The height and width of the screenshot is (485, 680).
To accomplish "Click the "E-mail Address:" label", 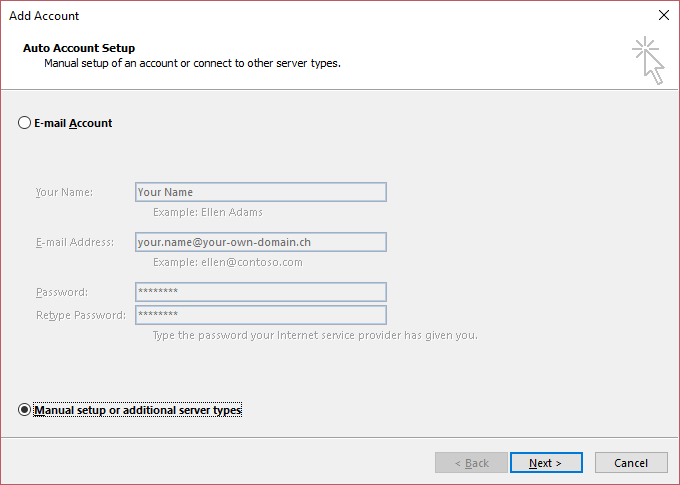I will pos(75,242).
